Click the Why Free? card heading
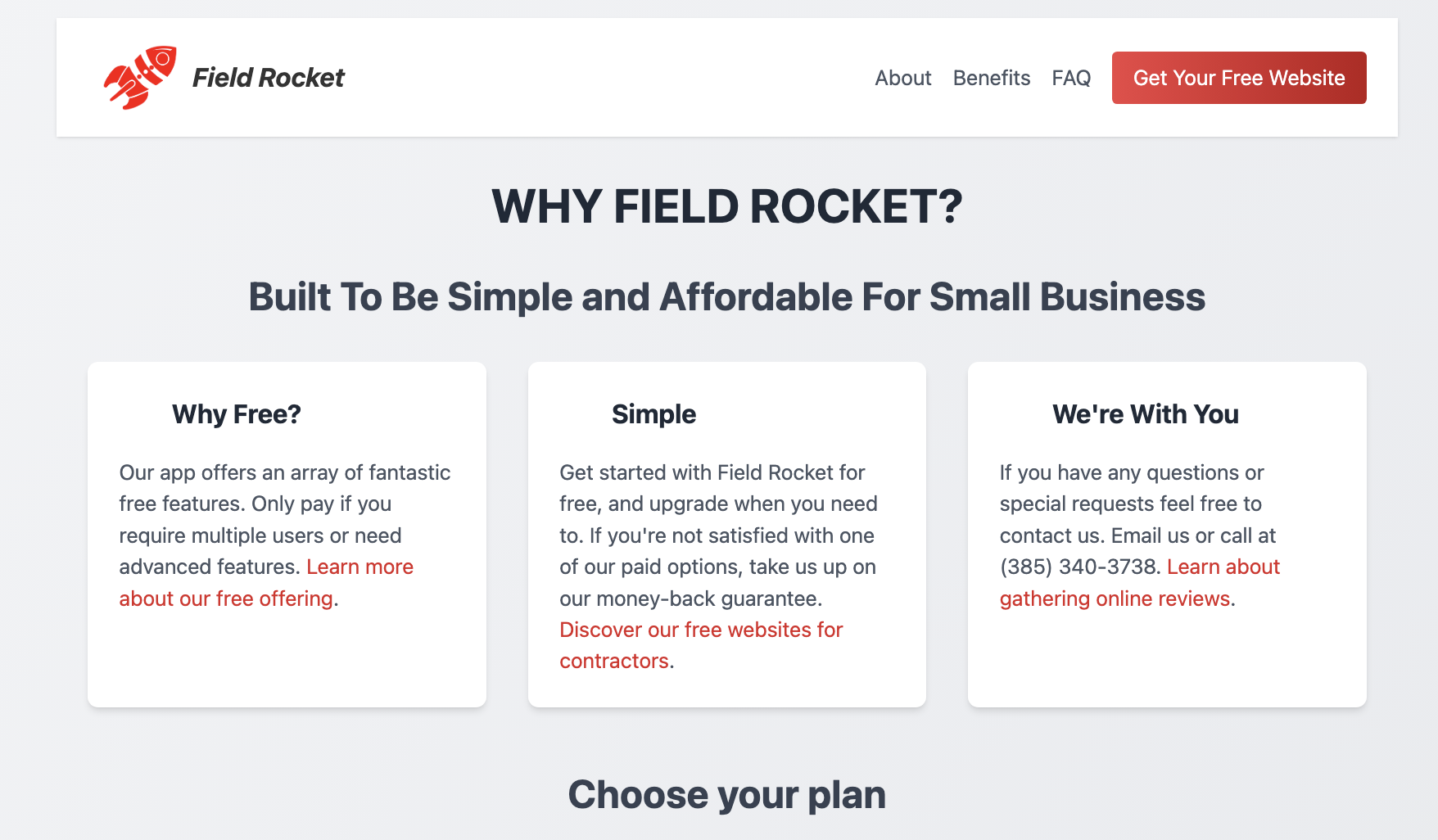The height and width of the screenshot is (840, 1438). point(236,414)
